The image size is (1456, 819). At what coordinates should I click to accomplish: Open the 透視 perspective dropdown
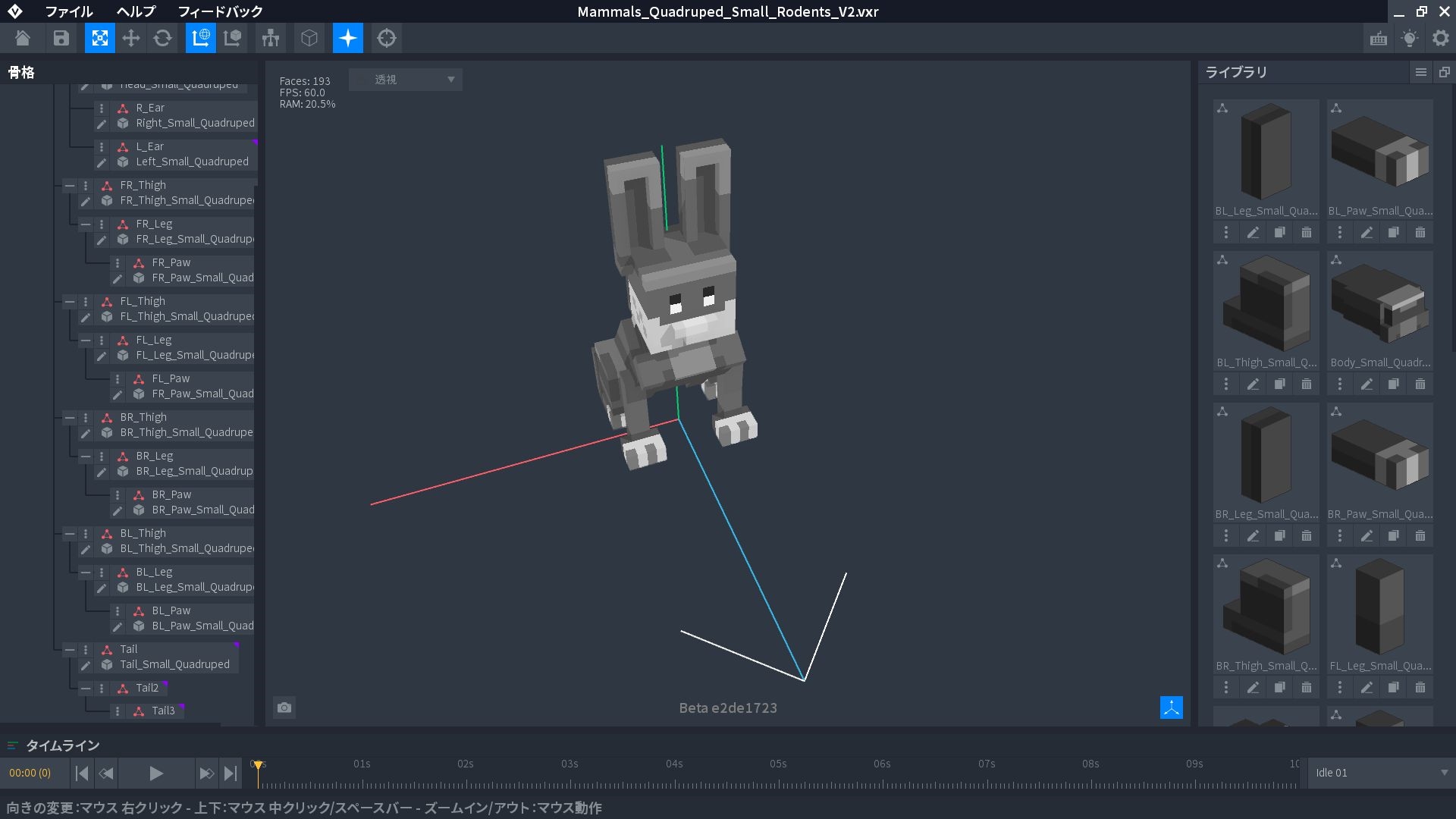pos(406,80)
